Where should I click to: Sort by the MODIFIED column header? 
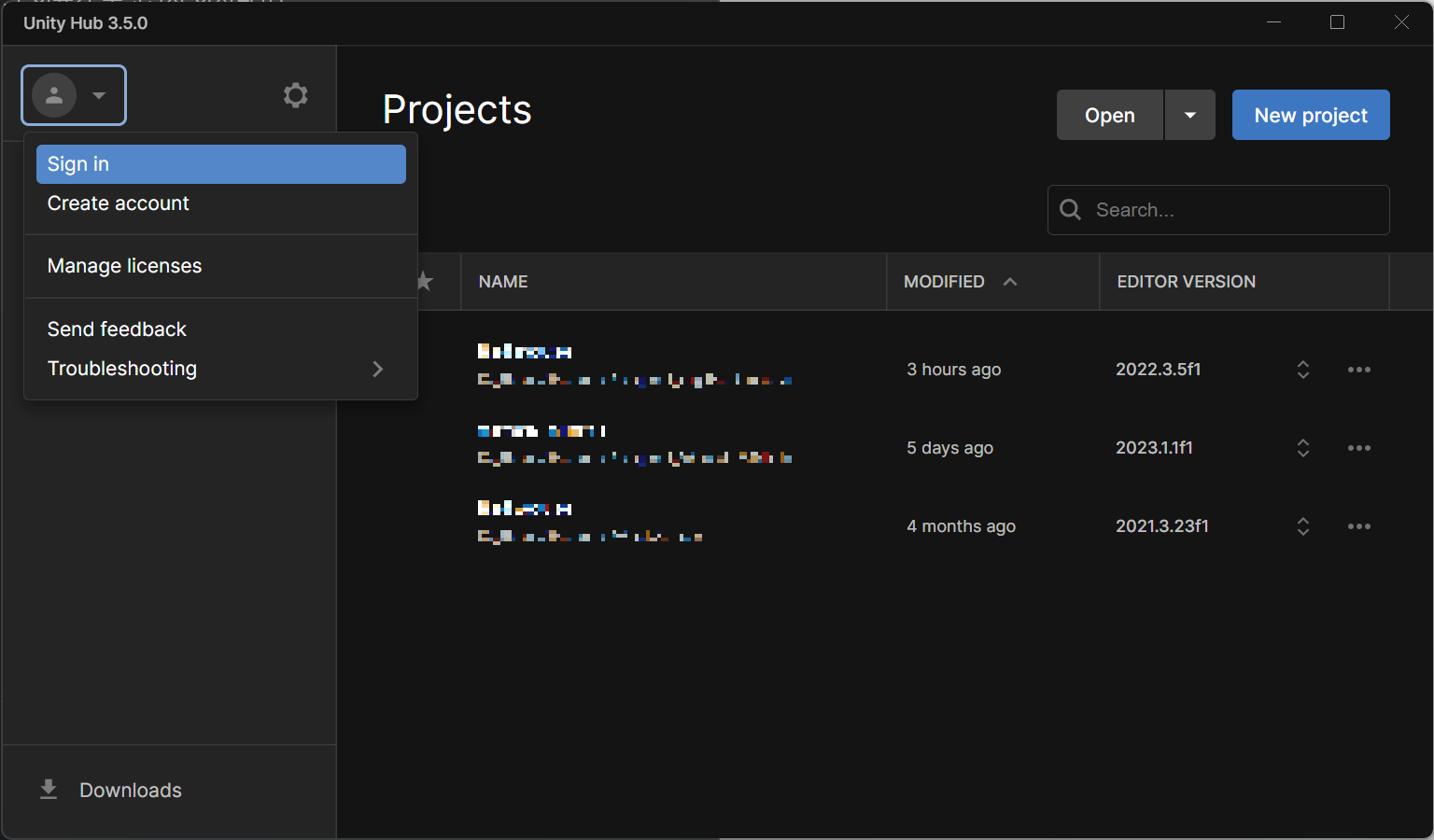pos(944,282)
